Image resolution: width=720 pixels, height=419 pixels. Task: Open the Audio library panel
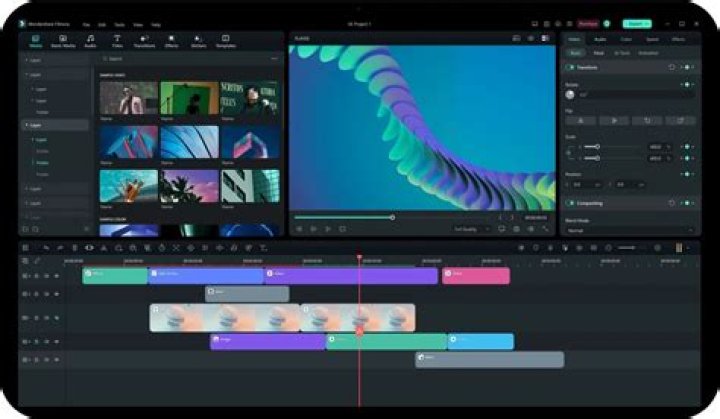pyautogui.click(x=89, y=40)
